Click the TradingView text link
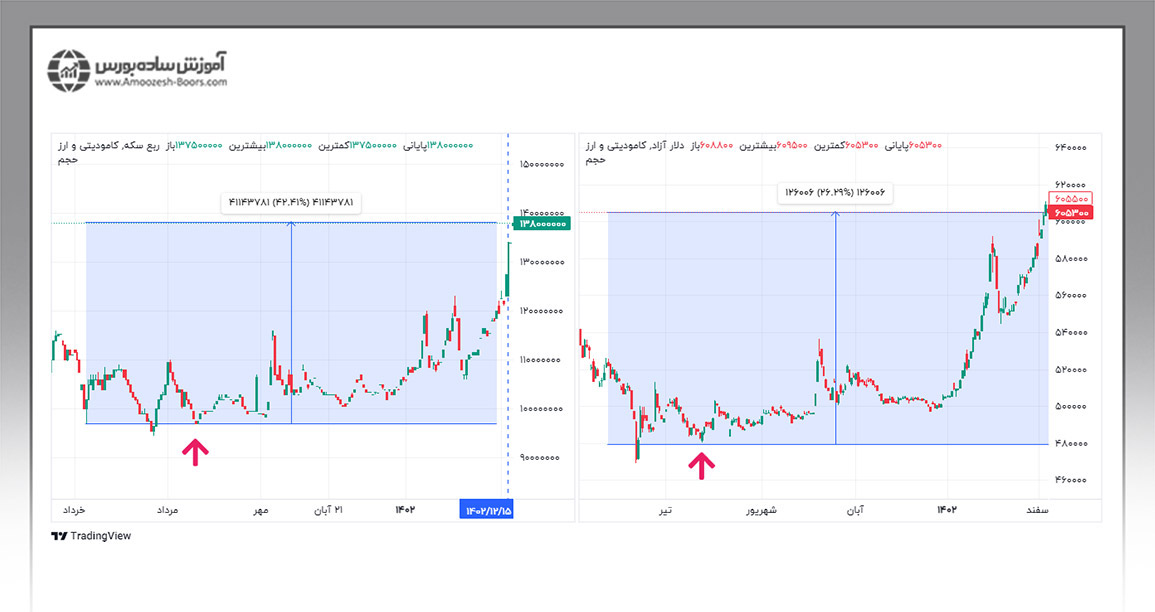The image size is (1155, 612). 100,536
